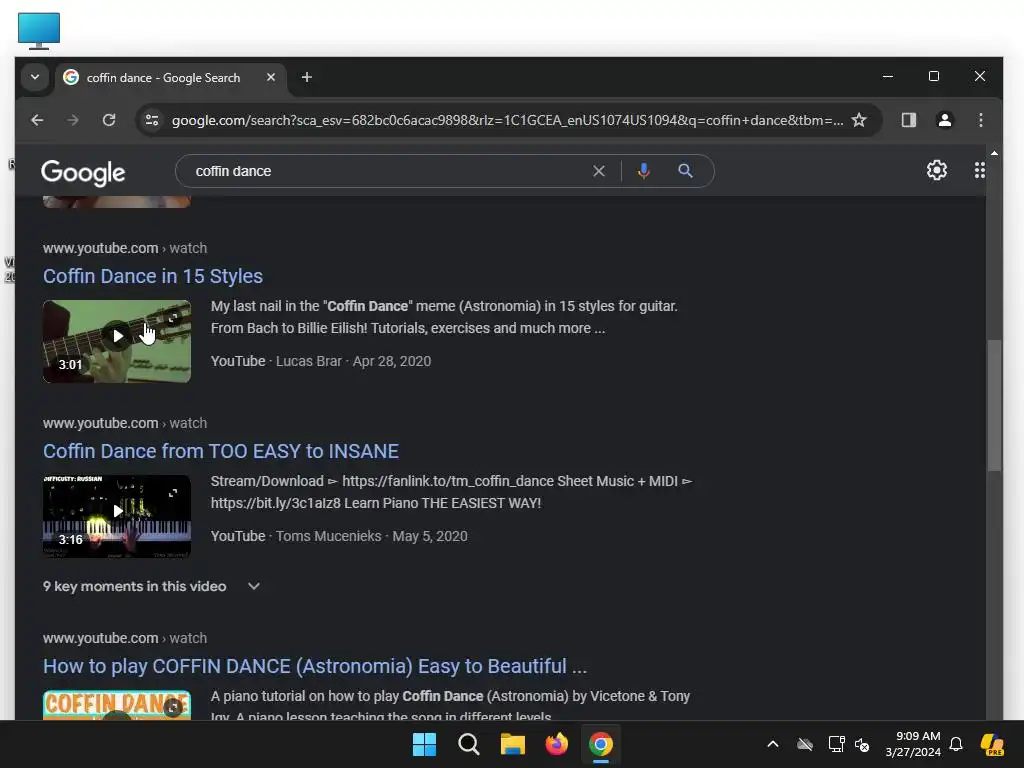This screenshot has height=768, width=1024.
Task: Open the Windows Start menu
Action: [424, 744]
